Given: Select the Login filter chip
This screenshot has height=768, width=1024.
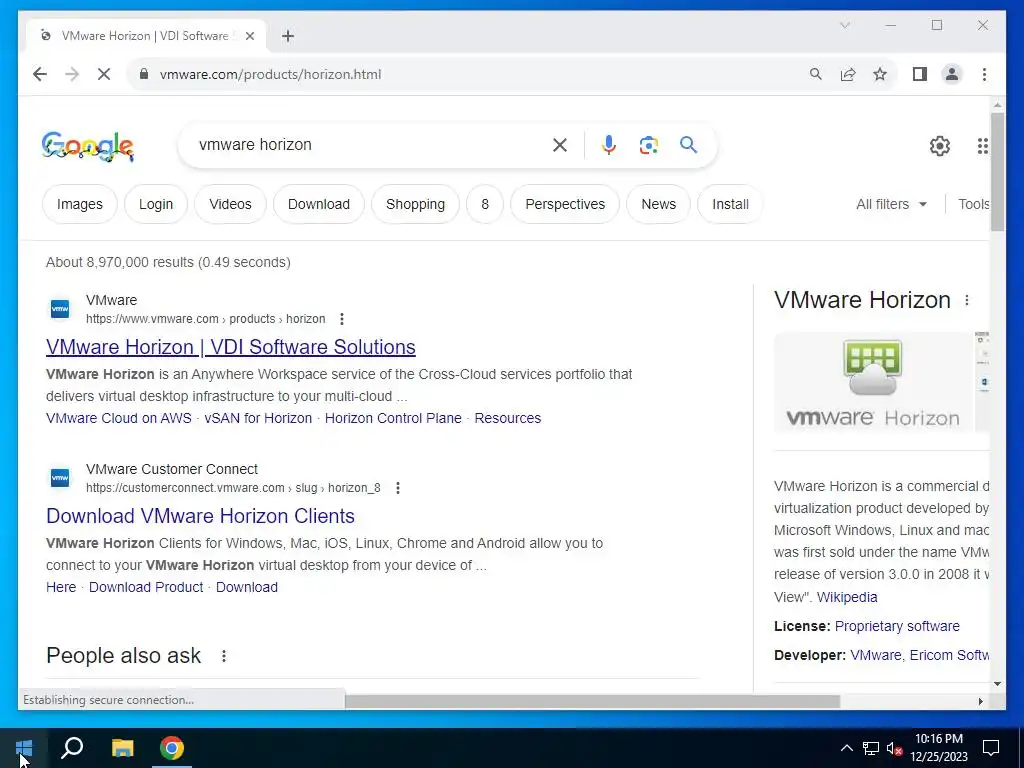Looking at the screenshot, I should [156, 204].
